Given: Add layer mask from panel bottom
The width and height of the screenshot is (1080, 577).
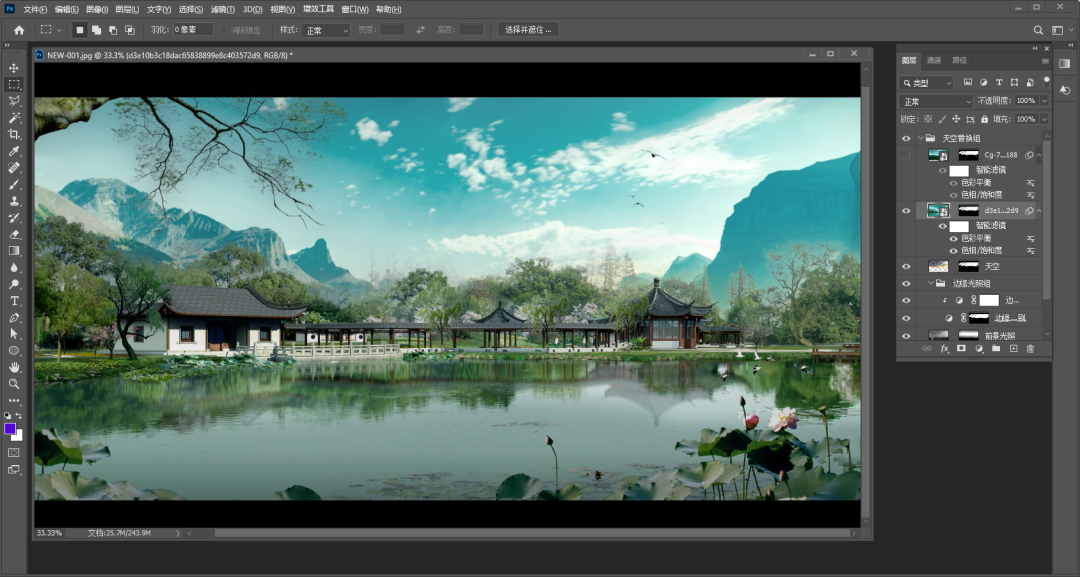Looking at the screenshot, I should [x=962, y=349].
